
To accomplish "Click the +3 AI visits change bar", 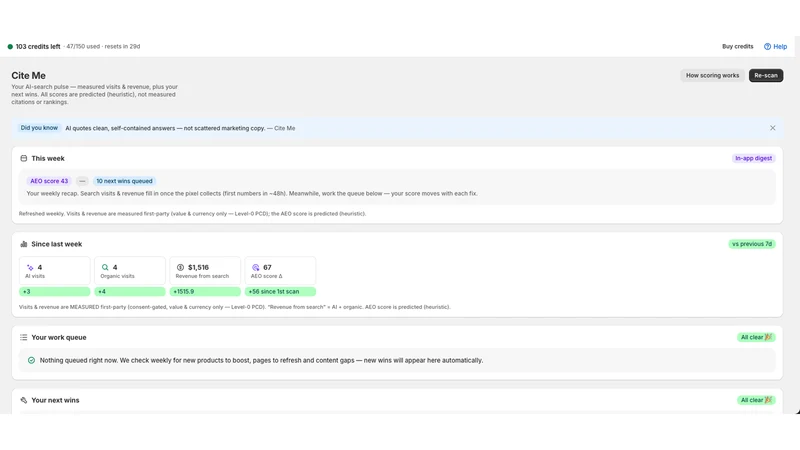I will coord(55,291).
